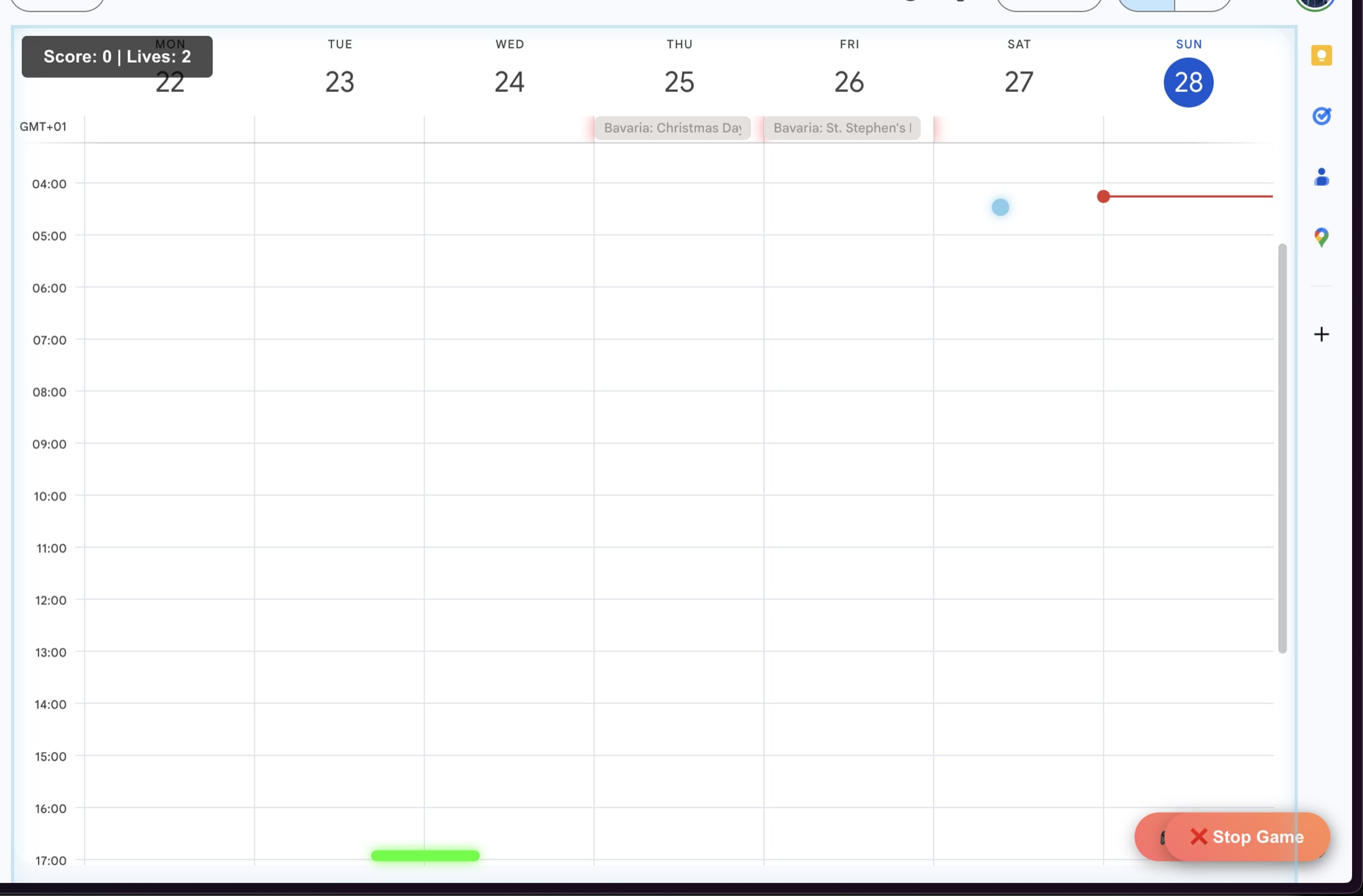Click Thursday 25 date header

click(x=679, y=82)
